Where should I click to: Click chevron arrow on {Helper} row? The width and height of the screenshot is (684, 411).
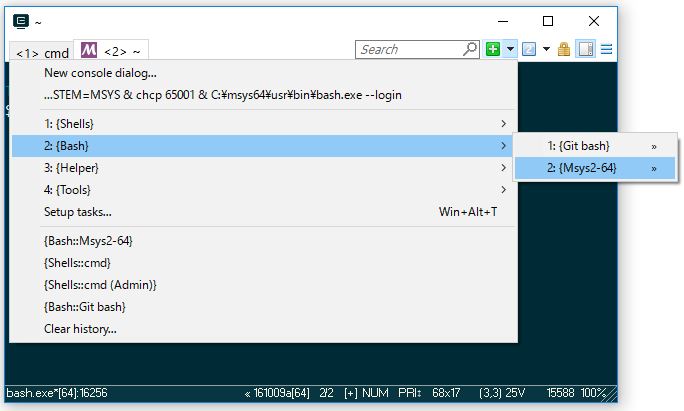coord(503,168)
